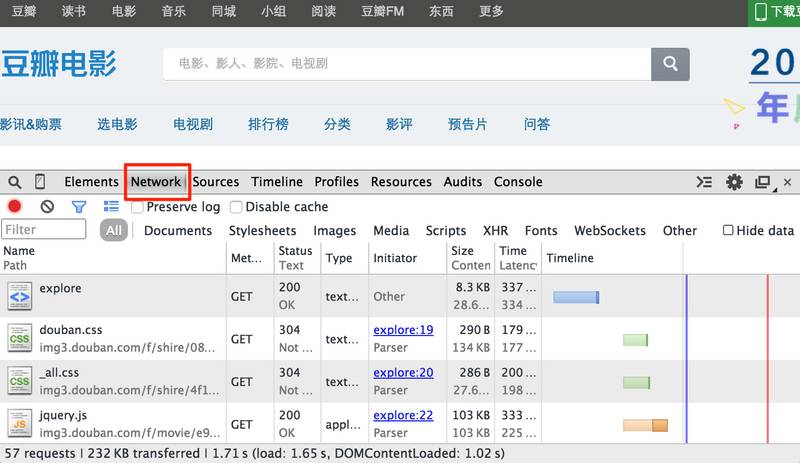Click the blue explore timeline bar

click(x=576, y=297)
